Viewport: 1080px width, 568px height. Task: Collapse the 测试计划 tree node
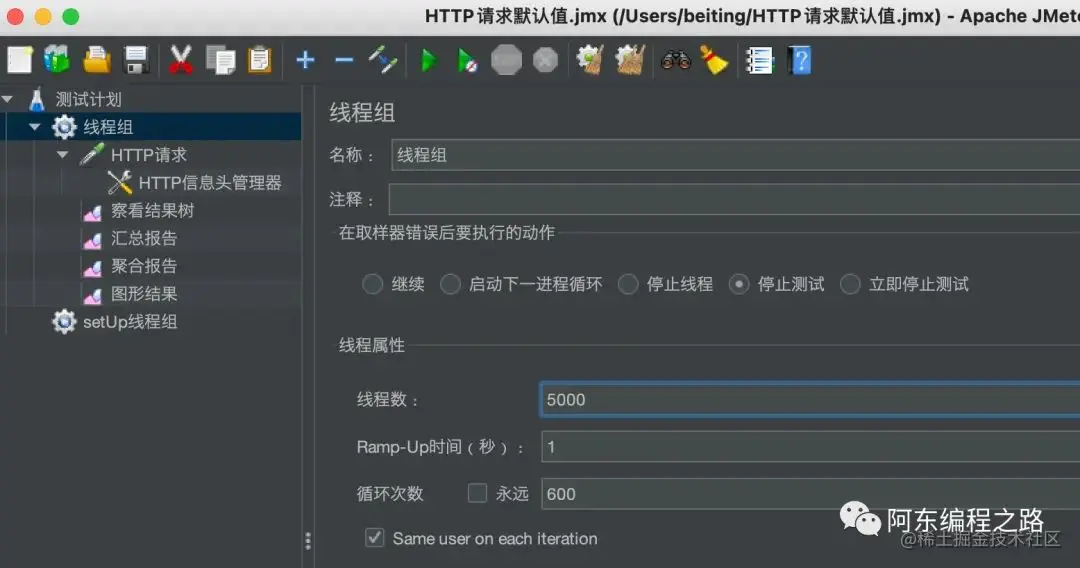[x=8, y=99]
